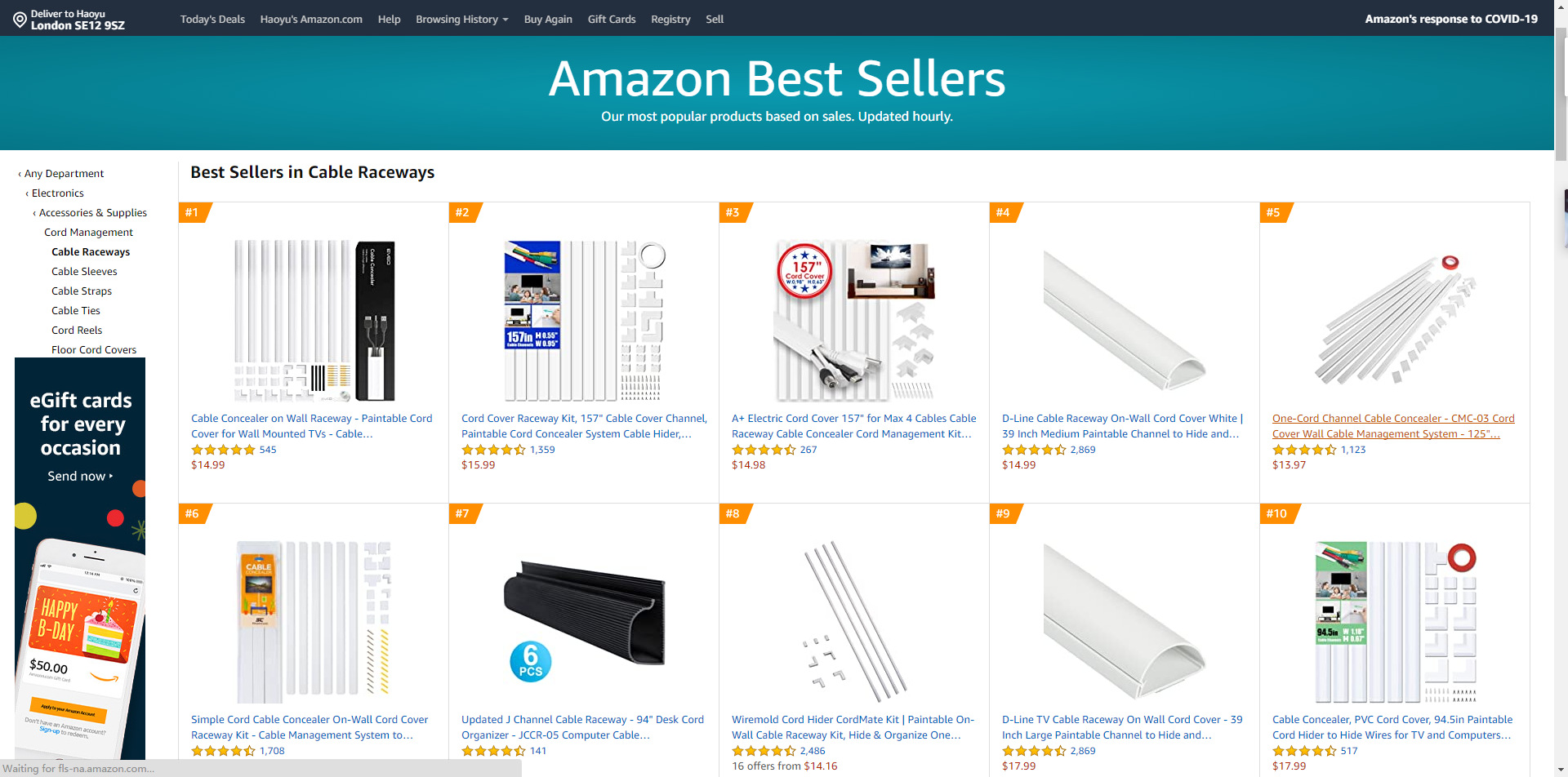Image resolution: width=1568 pixels, height=777 pixels.
Task: Click the deliver-to location pin icon
Action: click(20, 20)
